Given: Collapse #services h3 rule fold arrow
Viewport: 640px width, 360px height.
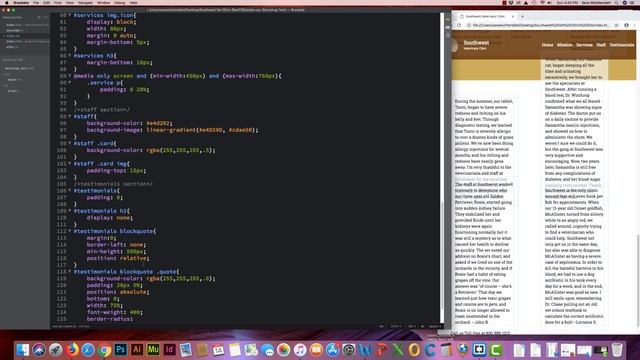Looking at the screenshot, I should 70,56.
